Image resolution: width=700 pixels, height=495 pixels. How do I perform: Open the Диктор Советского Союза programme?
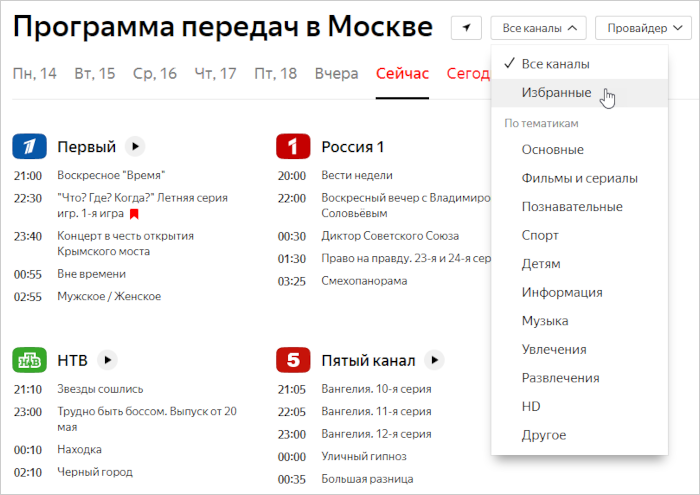[390, 236]
